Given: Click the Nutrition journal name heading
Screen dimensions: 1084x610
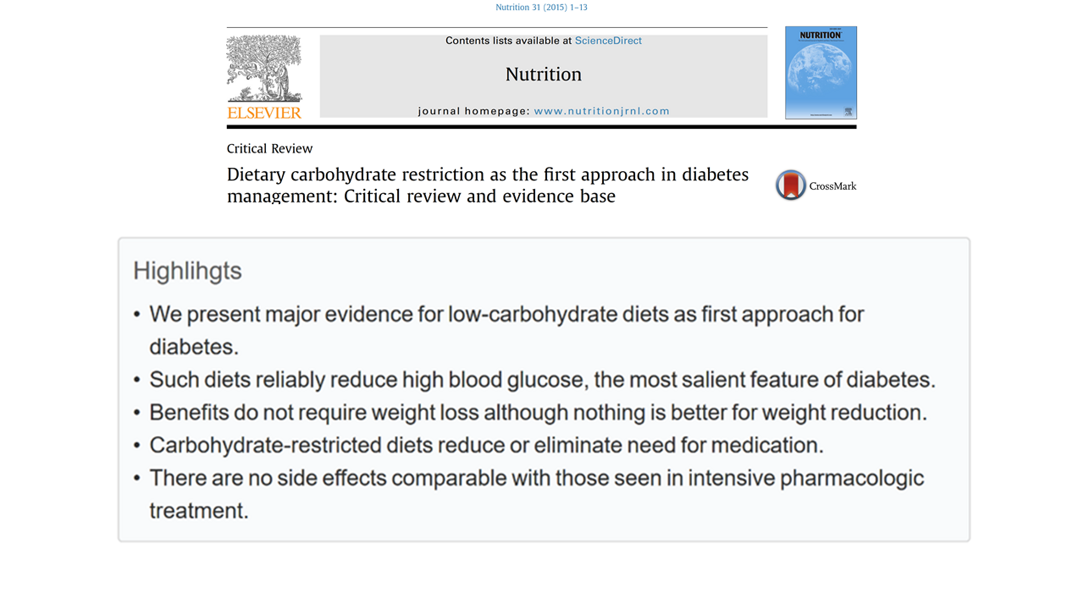Looking at the screenshot, I should click(x=543, y=75).
